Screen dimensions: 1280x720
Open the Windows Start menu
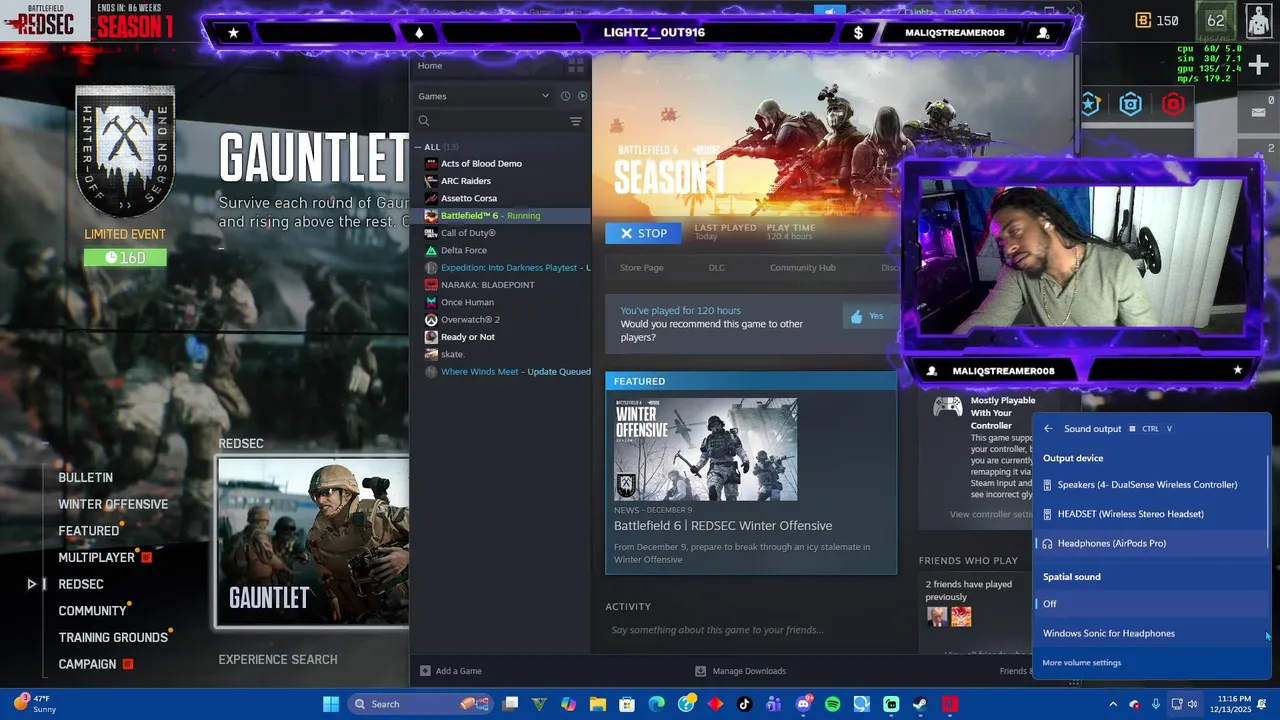pos(331,704)
